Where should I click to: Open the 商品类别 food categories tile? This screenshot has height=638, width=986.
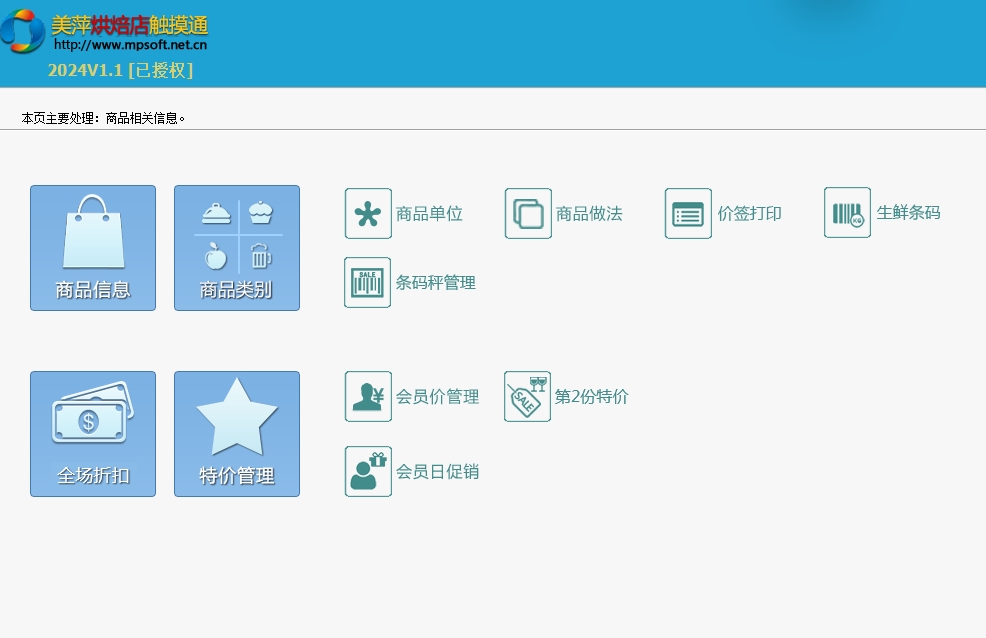click(237, 248)
